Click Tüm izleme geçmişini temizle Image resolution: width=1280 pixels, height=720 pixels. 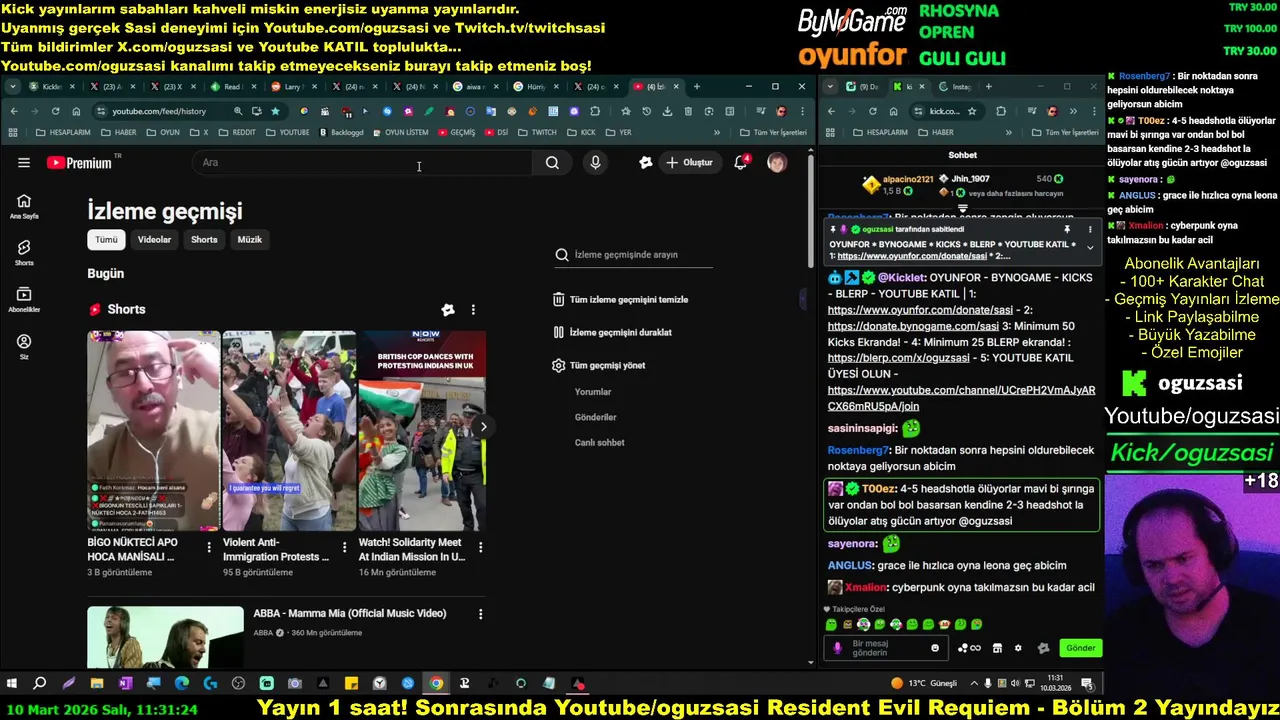620,299
